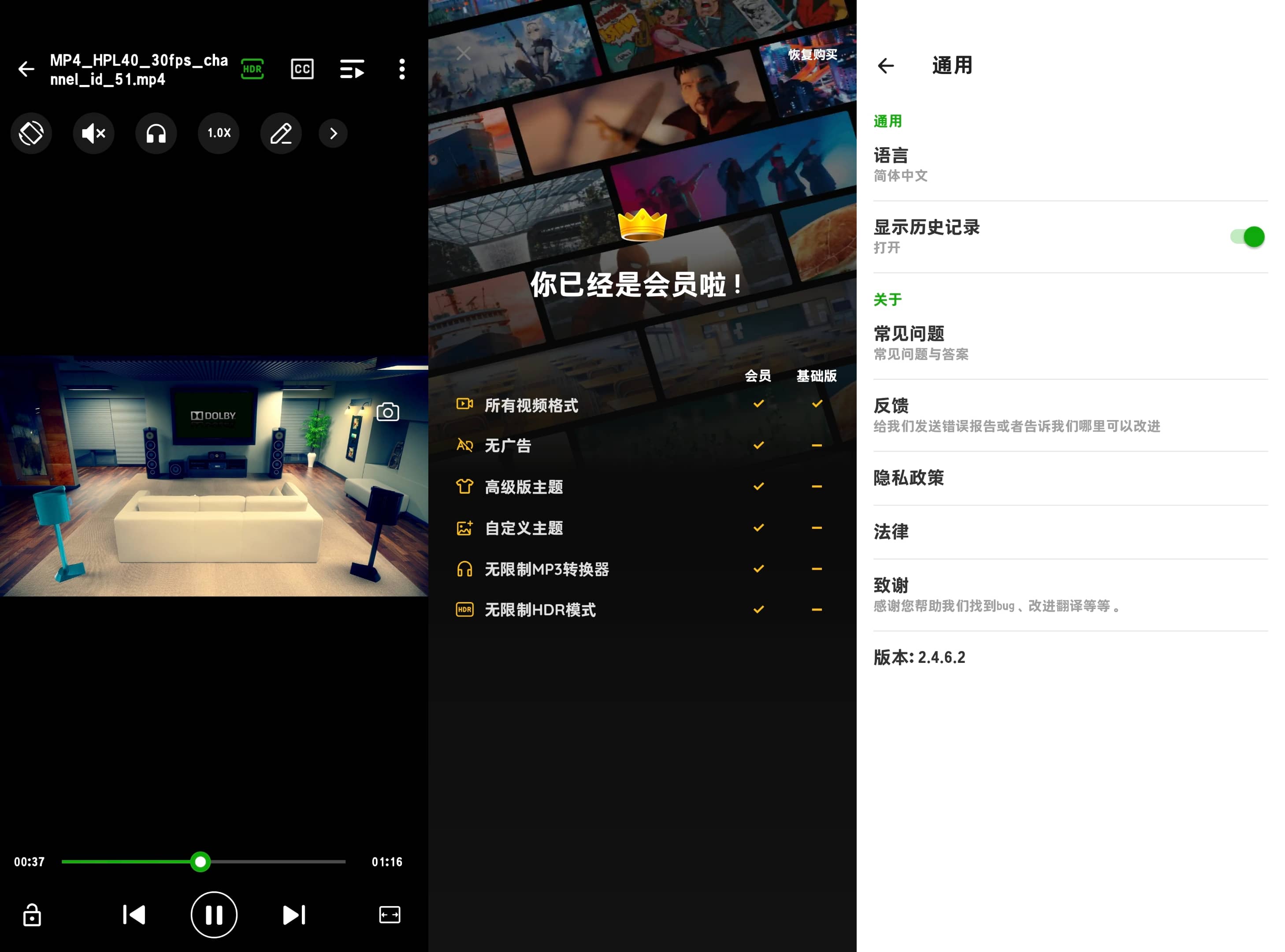Click the video camera icon beside 所有视频格式

[464, 404]
